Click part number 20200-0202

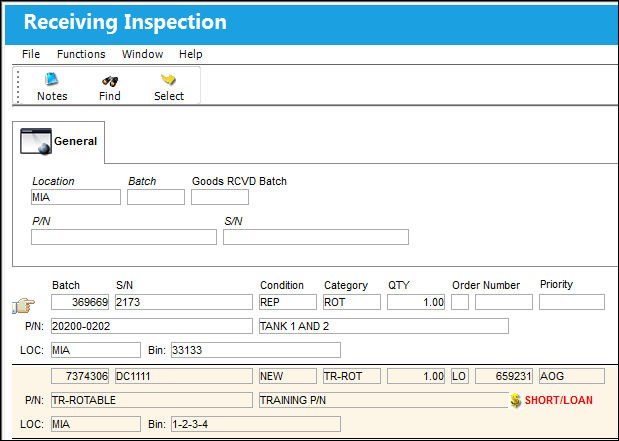click(x=152, y=326)
